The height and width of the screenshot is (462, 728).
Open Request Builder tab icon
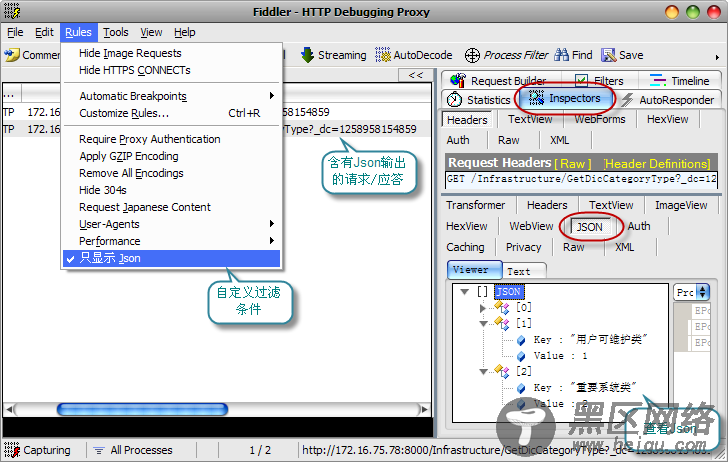(458, 80)
